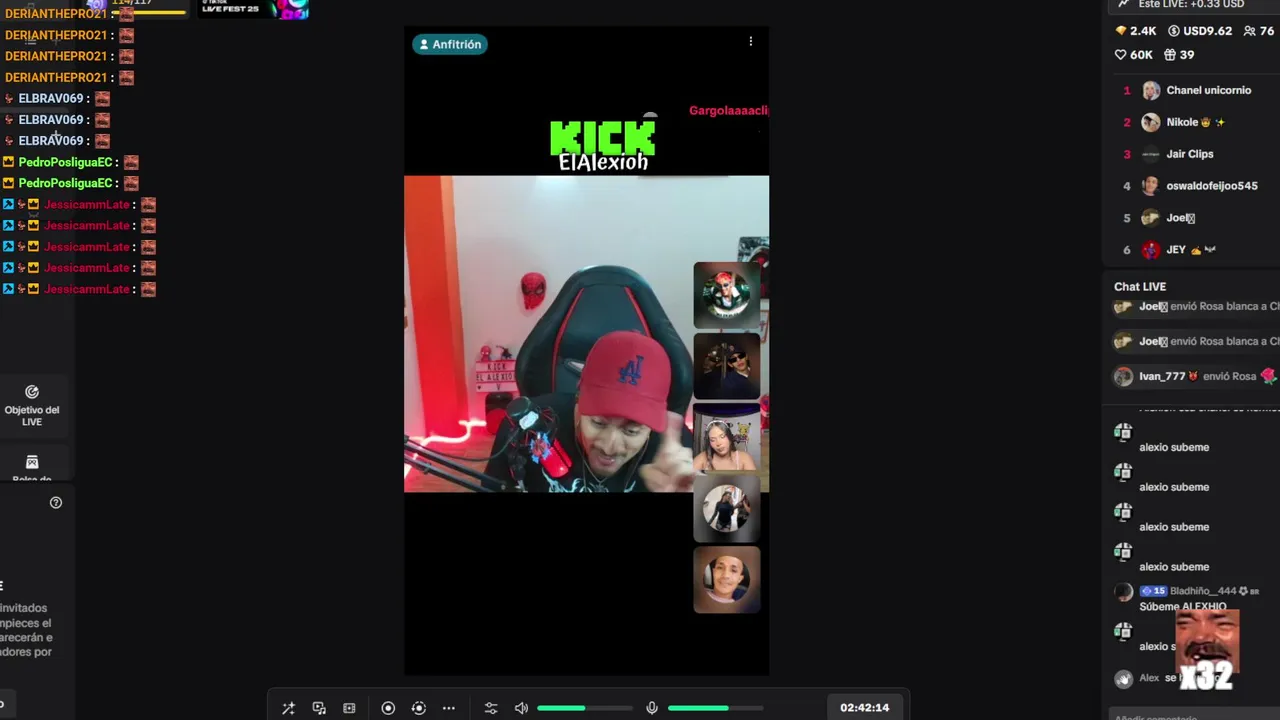Start recording with the record button

tap(388, 708)
